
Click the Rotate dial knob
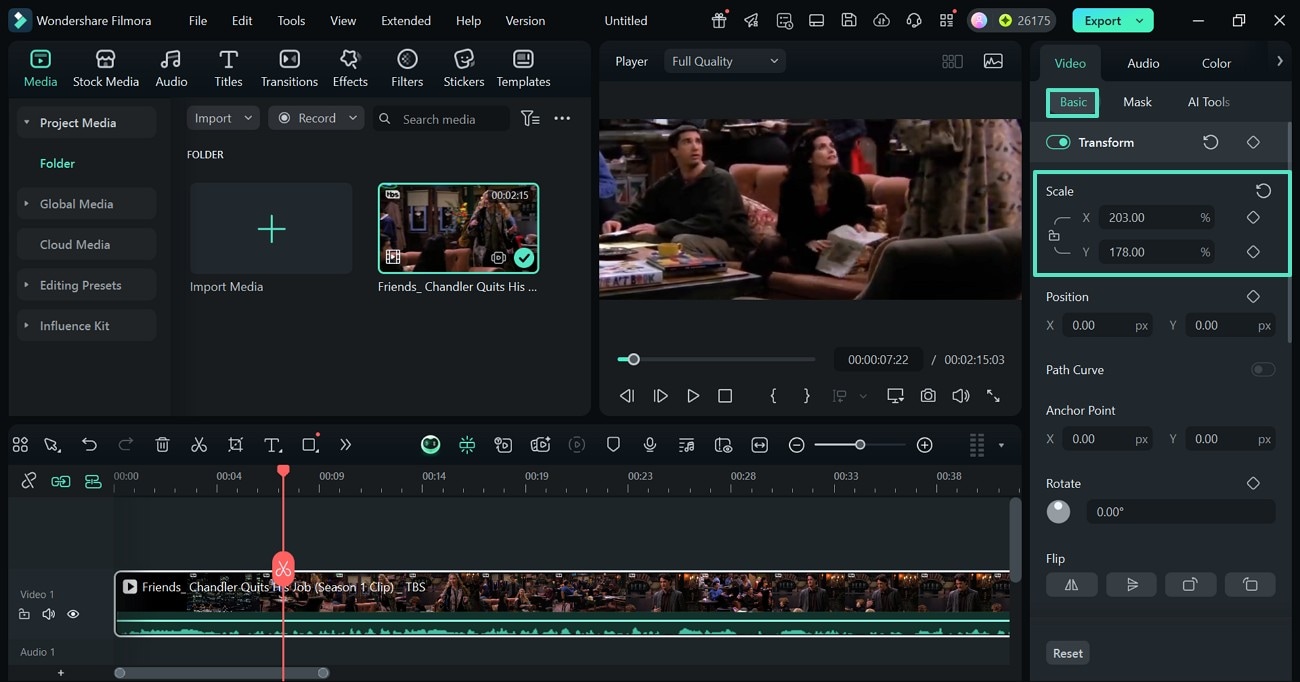[1058, 512]
